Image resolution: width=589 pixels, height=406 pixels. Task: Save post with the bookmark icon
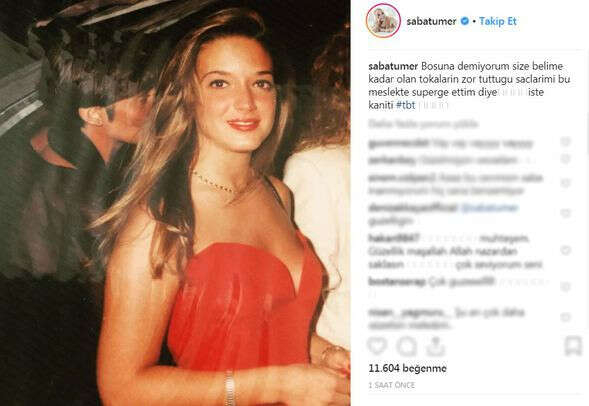tap(572, 346)
